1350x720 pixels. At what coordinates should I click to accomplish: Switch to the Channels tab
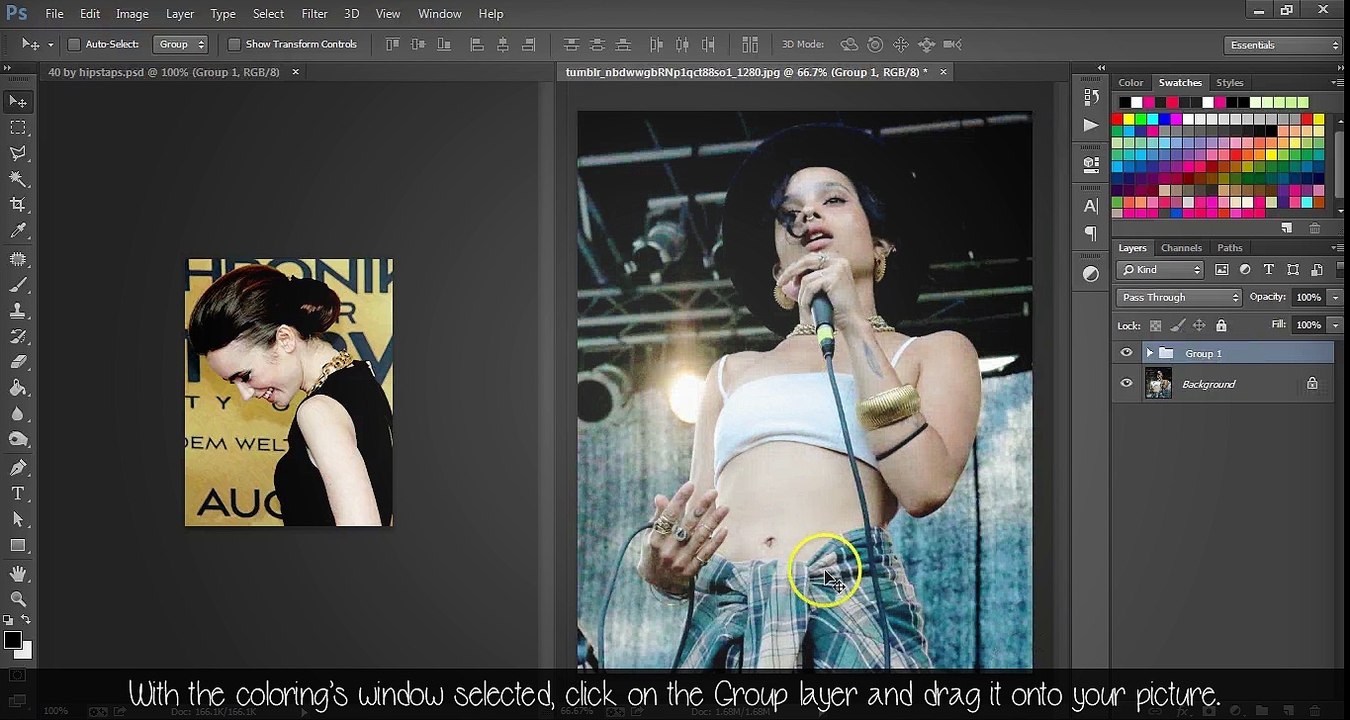(1181, 248)
